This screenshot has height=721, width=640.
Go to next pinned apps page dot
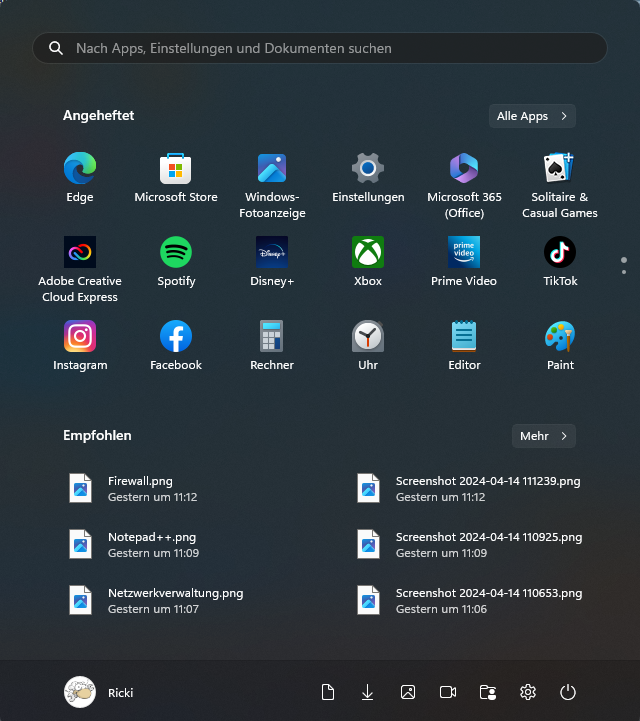point(624,271)
